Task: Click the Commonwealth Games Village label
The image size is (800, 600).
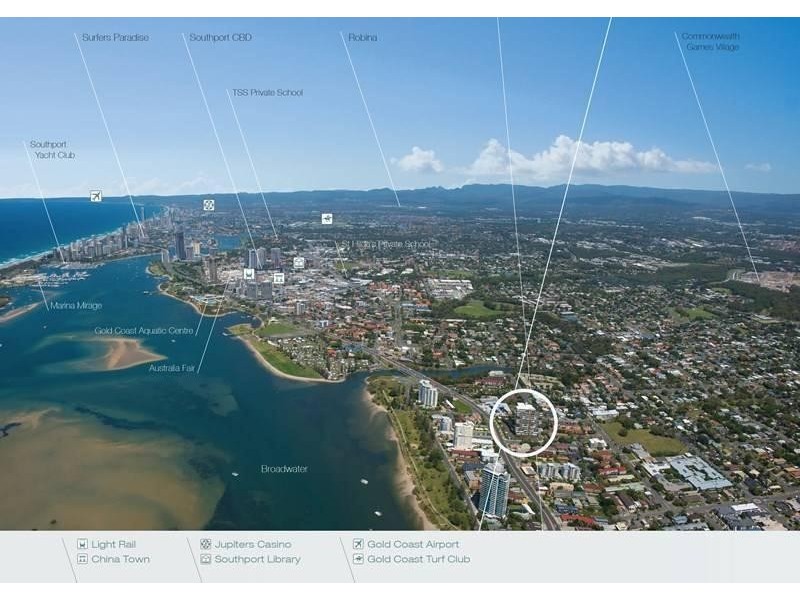Action: 712,40
